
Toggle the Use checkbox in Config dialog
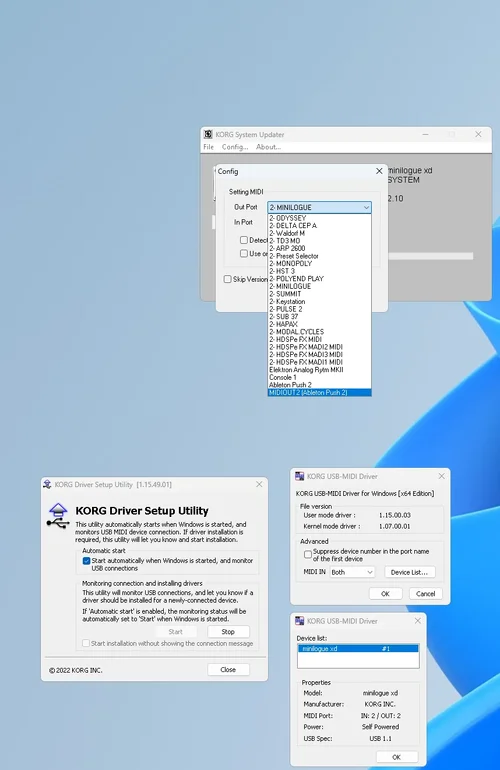point(244,253)
